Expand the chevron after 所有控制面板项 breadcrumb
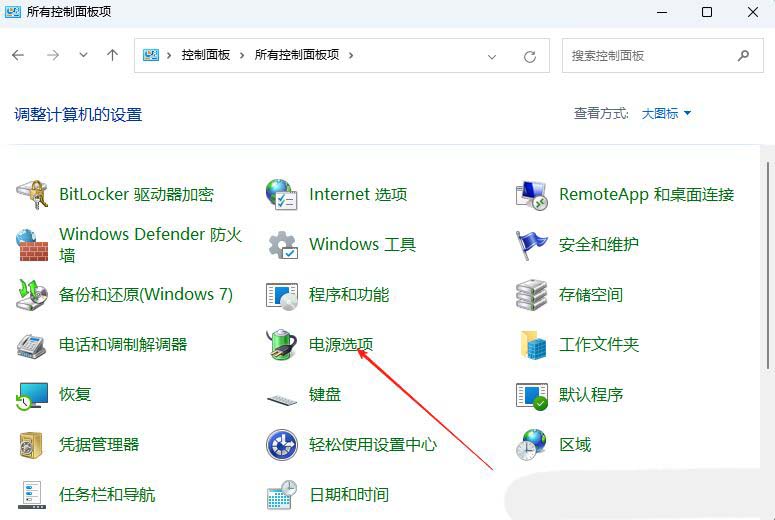The height and width of the screenshot is (520, 775). point(350,55)
